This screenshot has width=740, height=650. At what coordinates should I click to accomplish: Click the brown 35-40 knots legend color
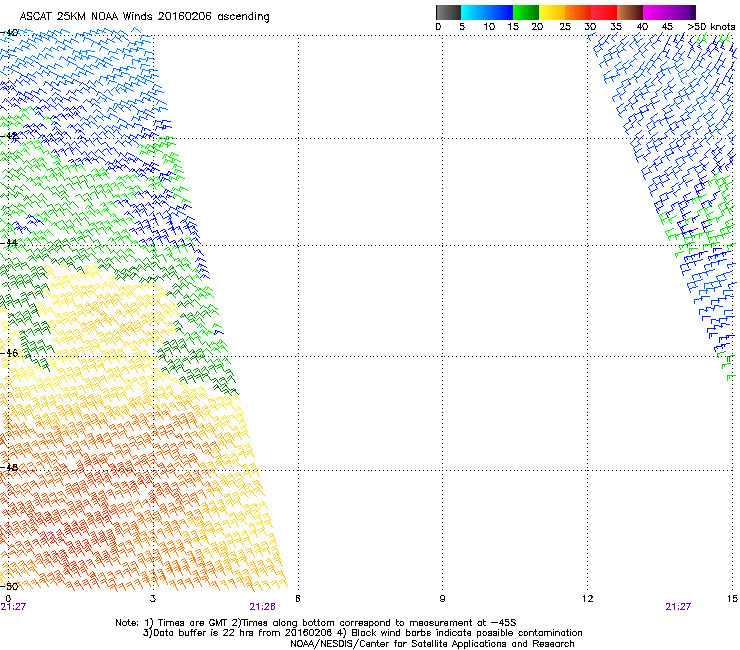point(630,12)
